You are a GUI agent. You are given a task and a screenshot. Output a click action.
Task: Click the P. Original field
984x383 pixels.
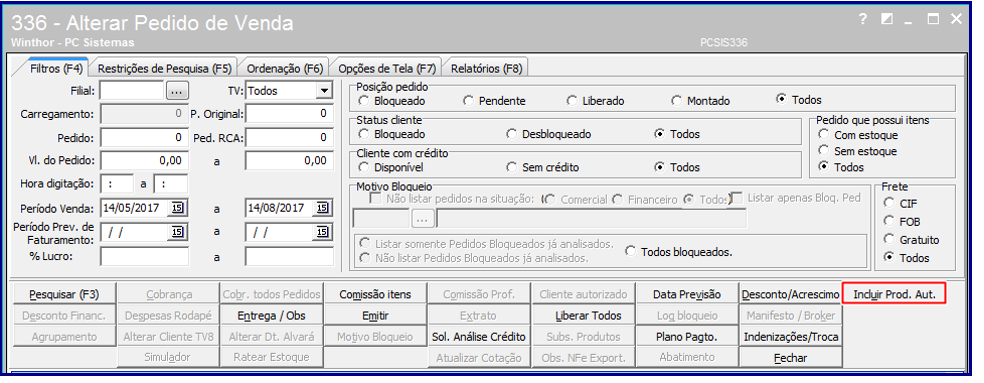289,114
